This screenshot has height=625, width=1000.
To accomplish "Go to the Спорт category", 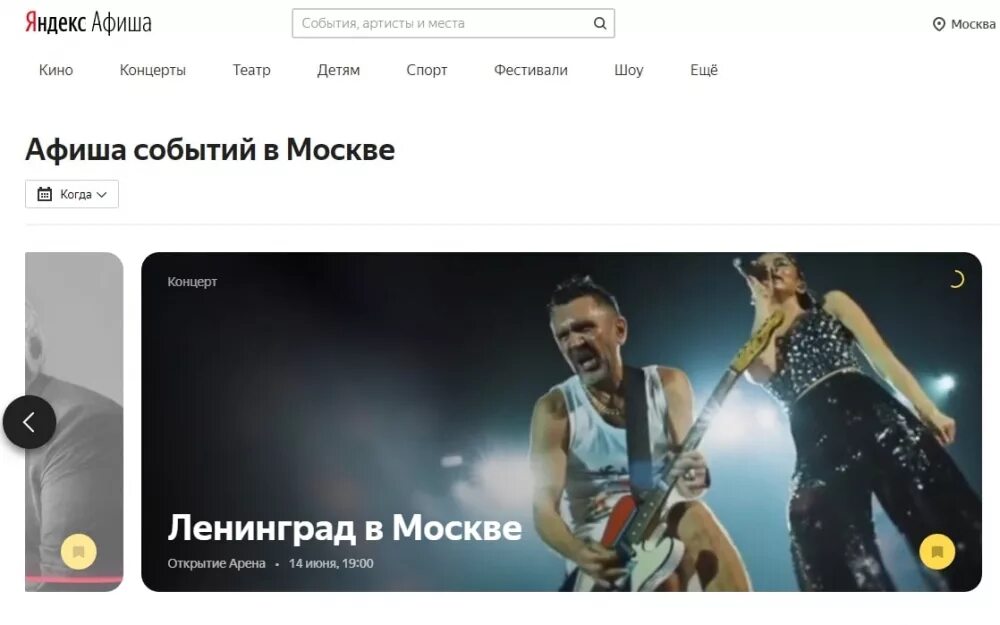I will click(x=427, y=70).
